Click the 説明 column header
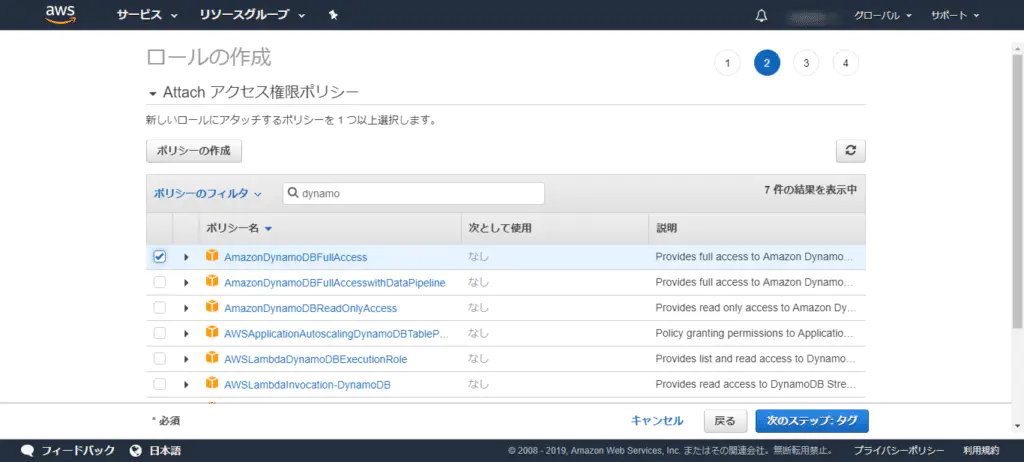This screenshot has width=1024, height=462. 666,228
